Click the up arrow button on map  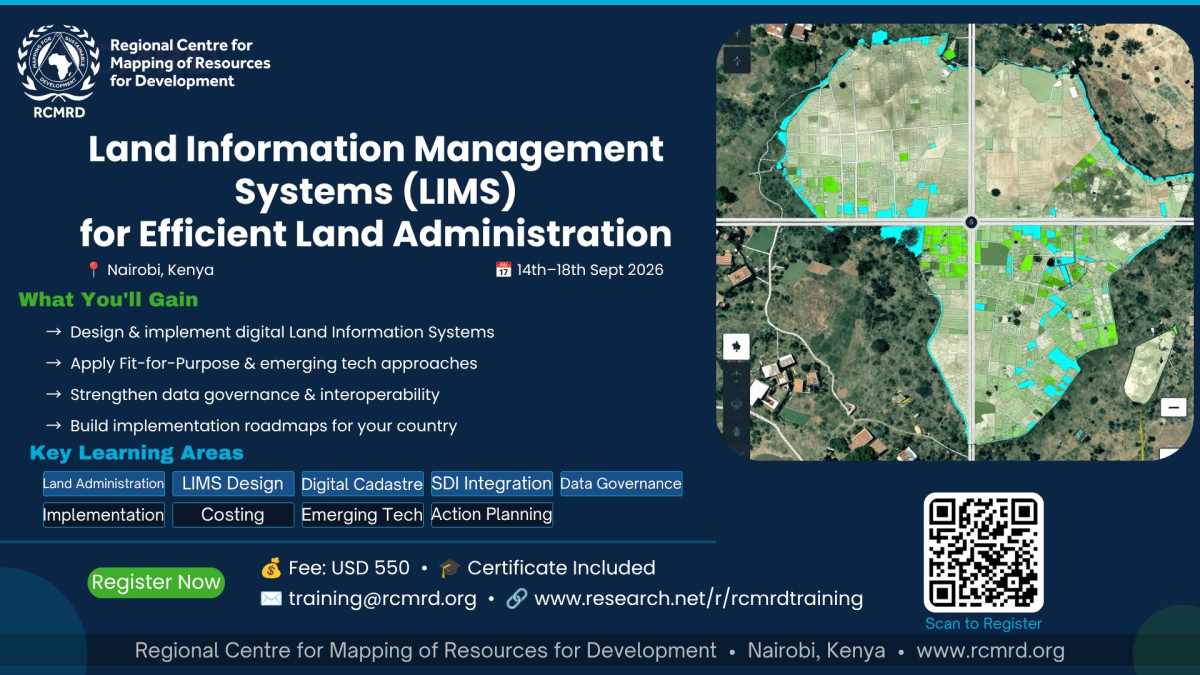click(737, 60)
